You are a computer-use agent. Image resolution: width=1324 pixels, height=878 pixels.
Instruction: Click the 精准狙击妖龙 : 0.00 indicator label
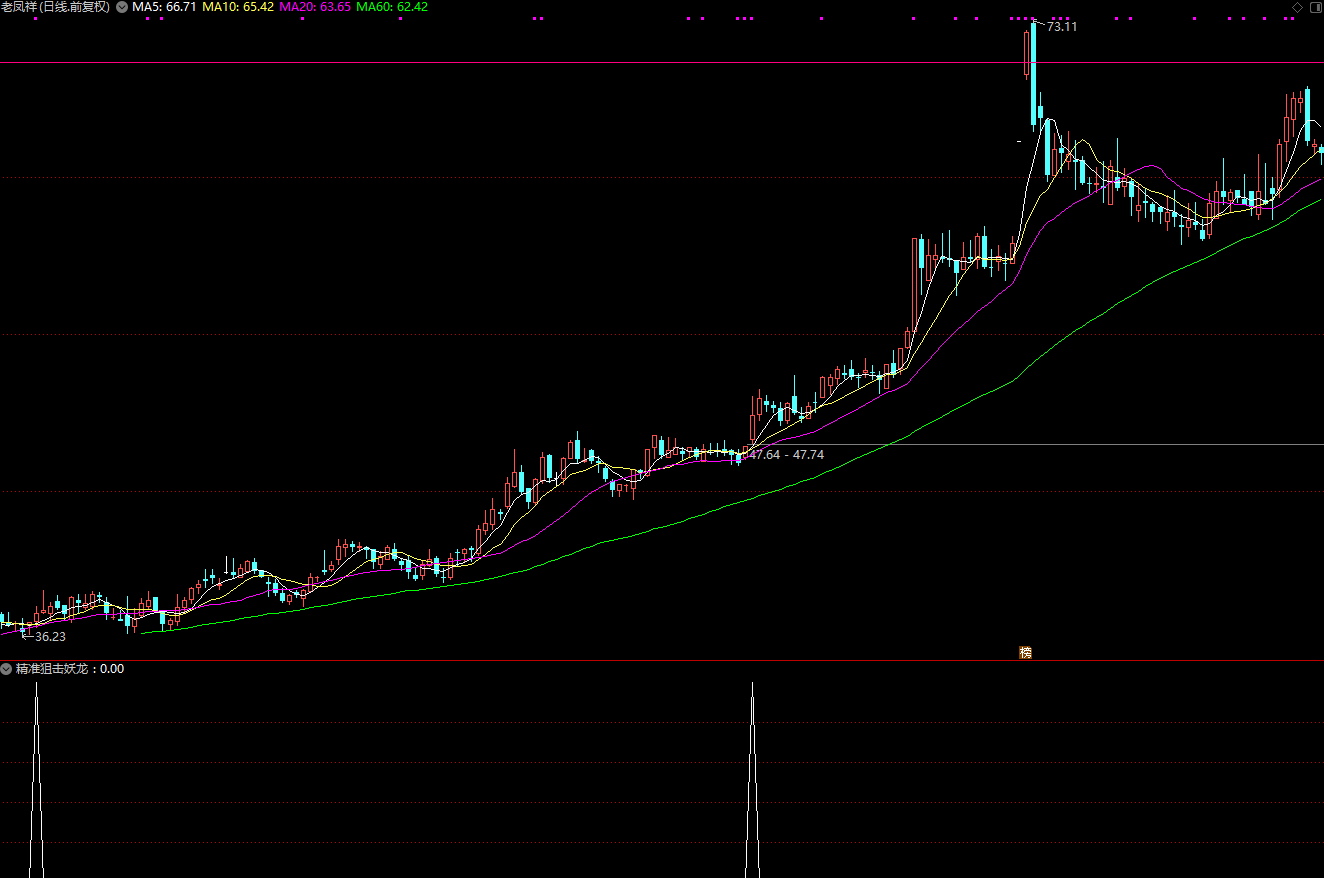pos(70,669)
